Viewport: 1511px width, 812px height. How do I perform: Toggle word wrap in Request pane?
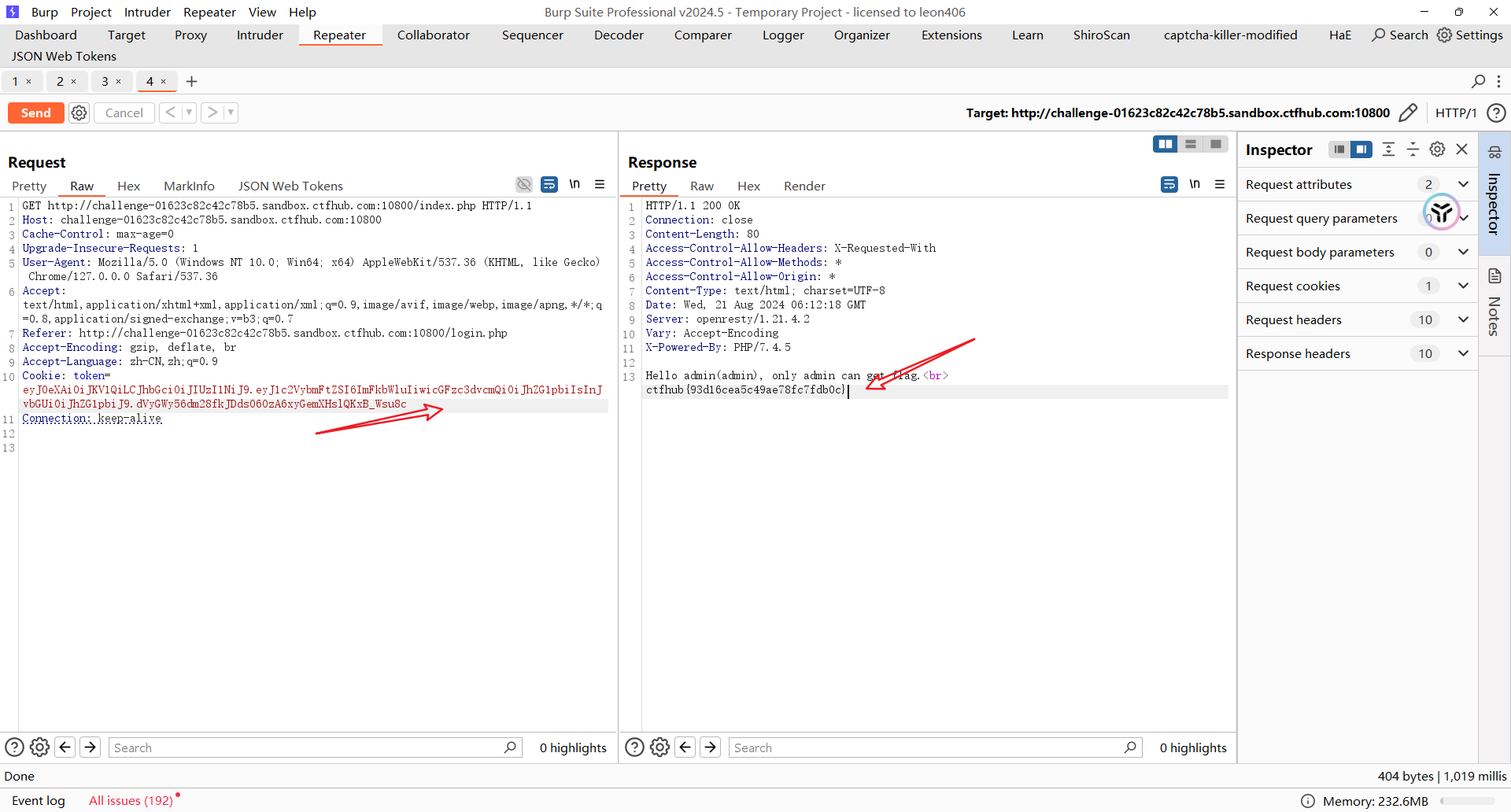(x=549, y=184)
